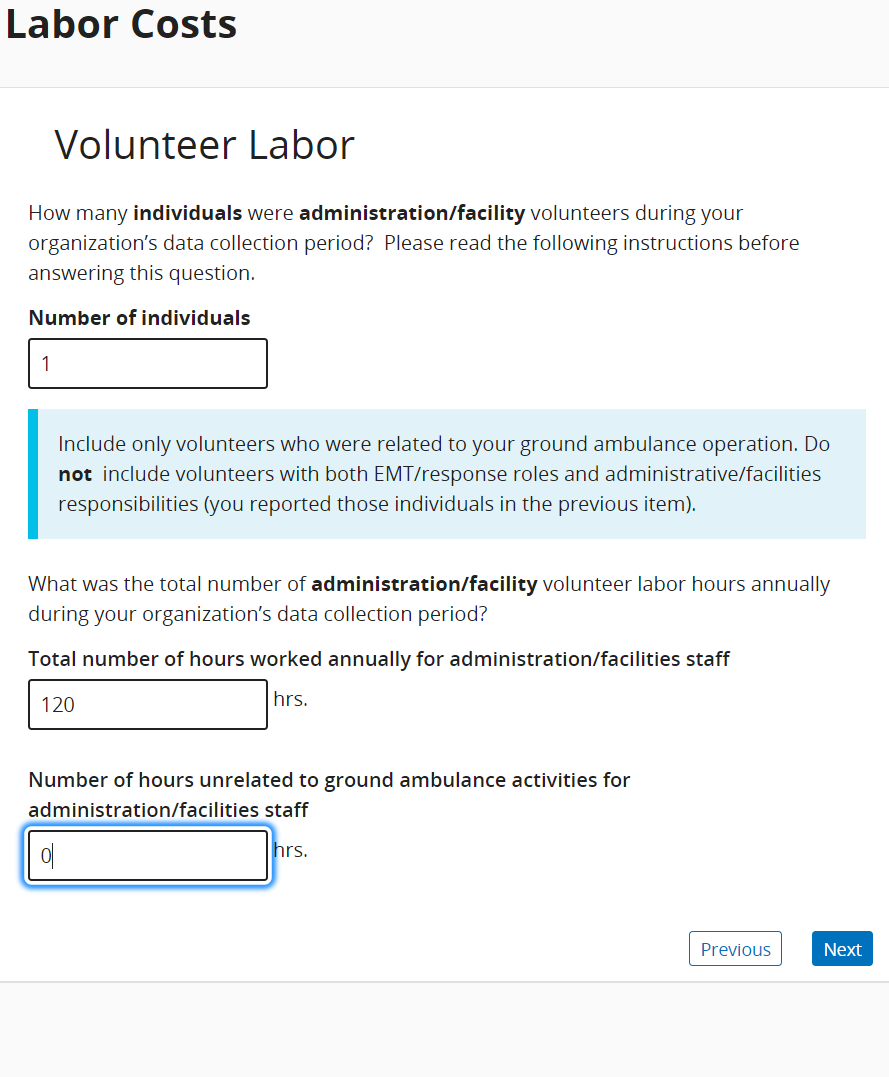The image size is (889, 1077).
Task: Click the "What was the total number" question text
Action: [428, 598]
